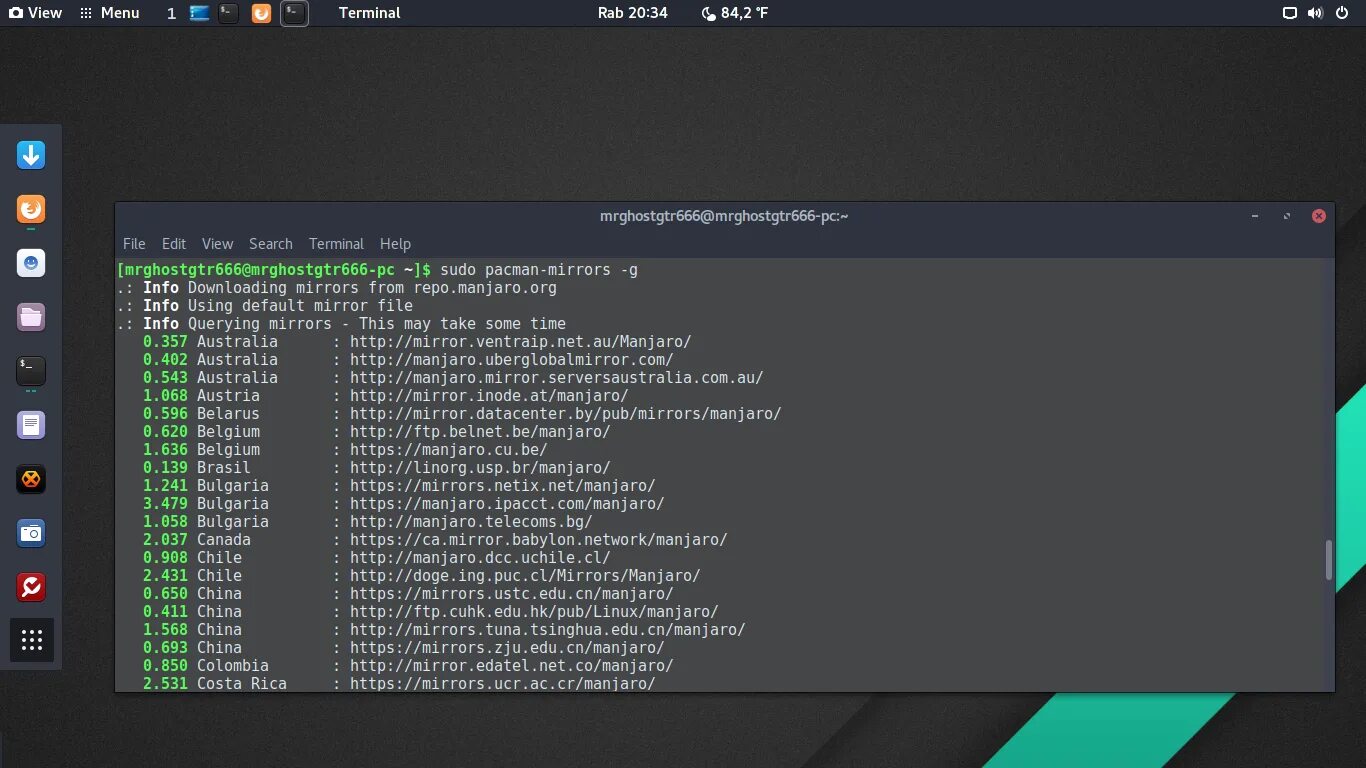1366x768 pixels.
Task: Click the 84,2 °F weather indicator
Action: click(735, 13)
